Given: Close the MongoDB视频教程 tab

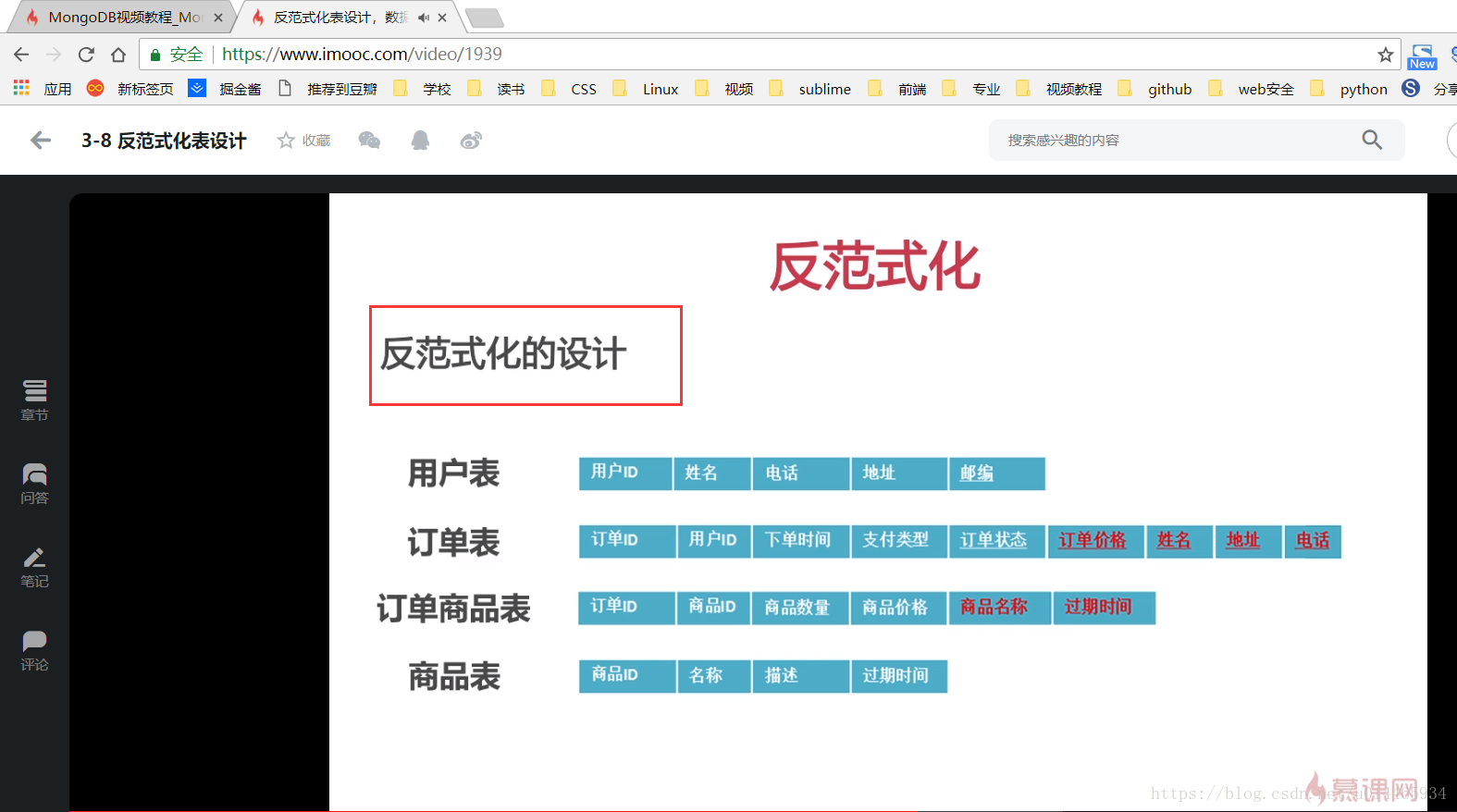Looking at the screenshot, I should pos(218,18).
